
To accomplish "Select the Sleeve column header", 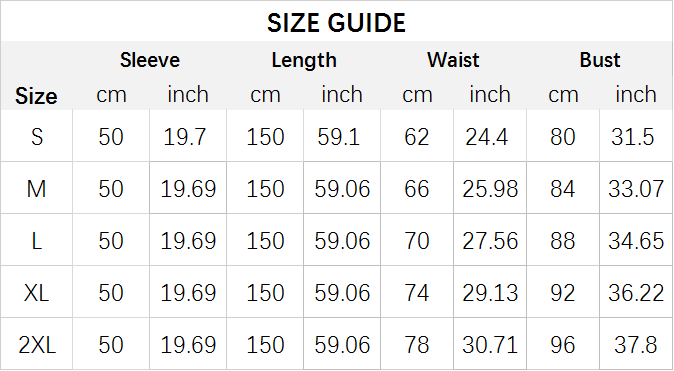I will [x=150, y=60].
